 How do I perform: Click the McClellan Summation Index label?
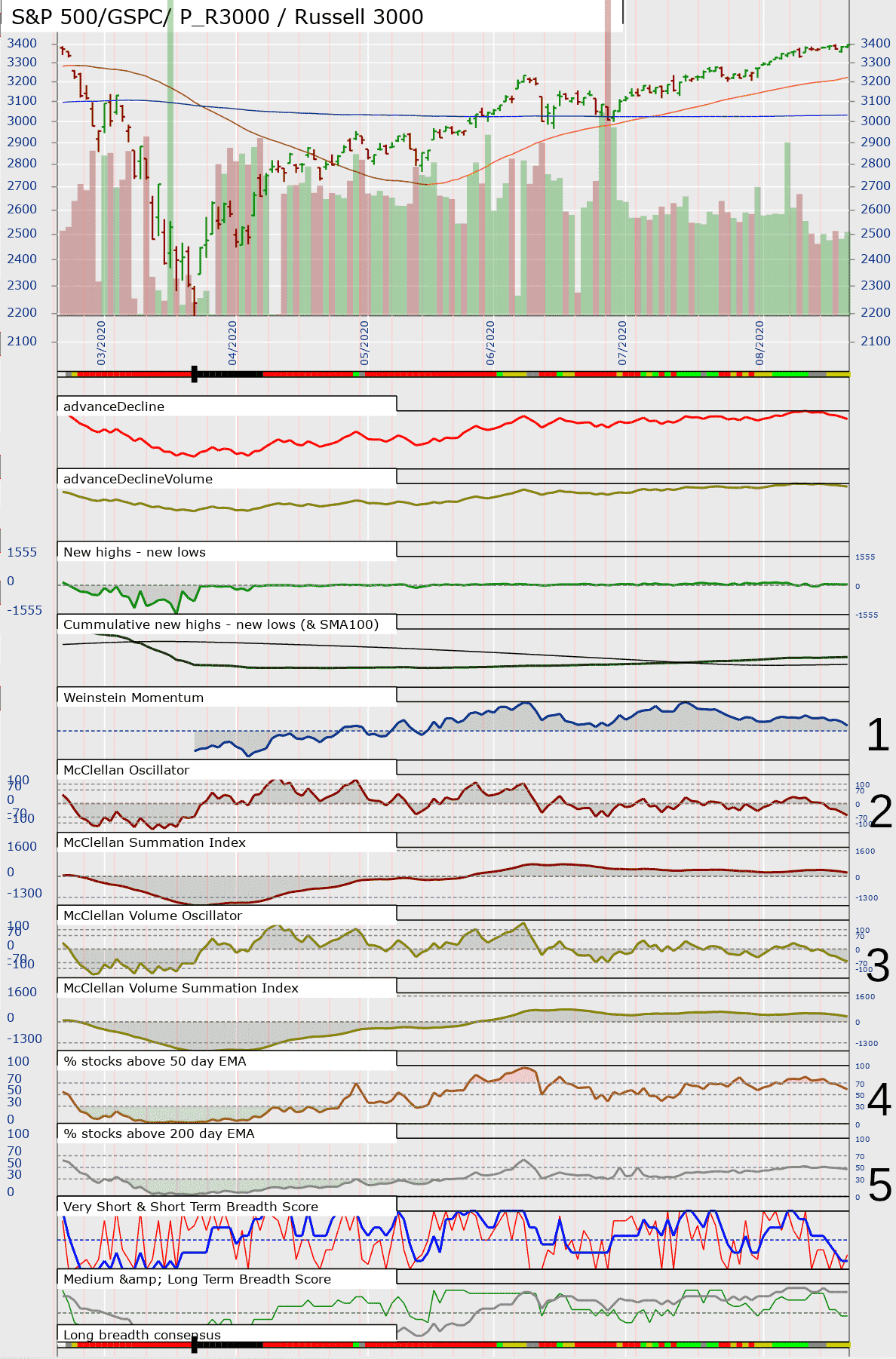155,842
